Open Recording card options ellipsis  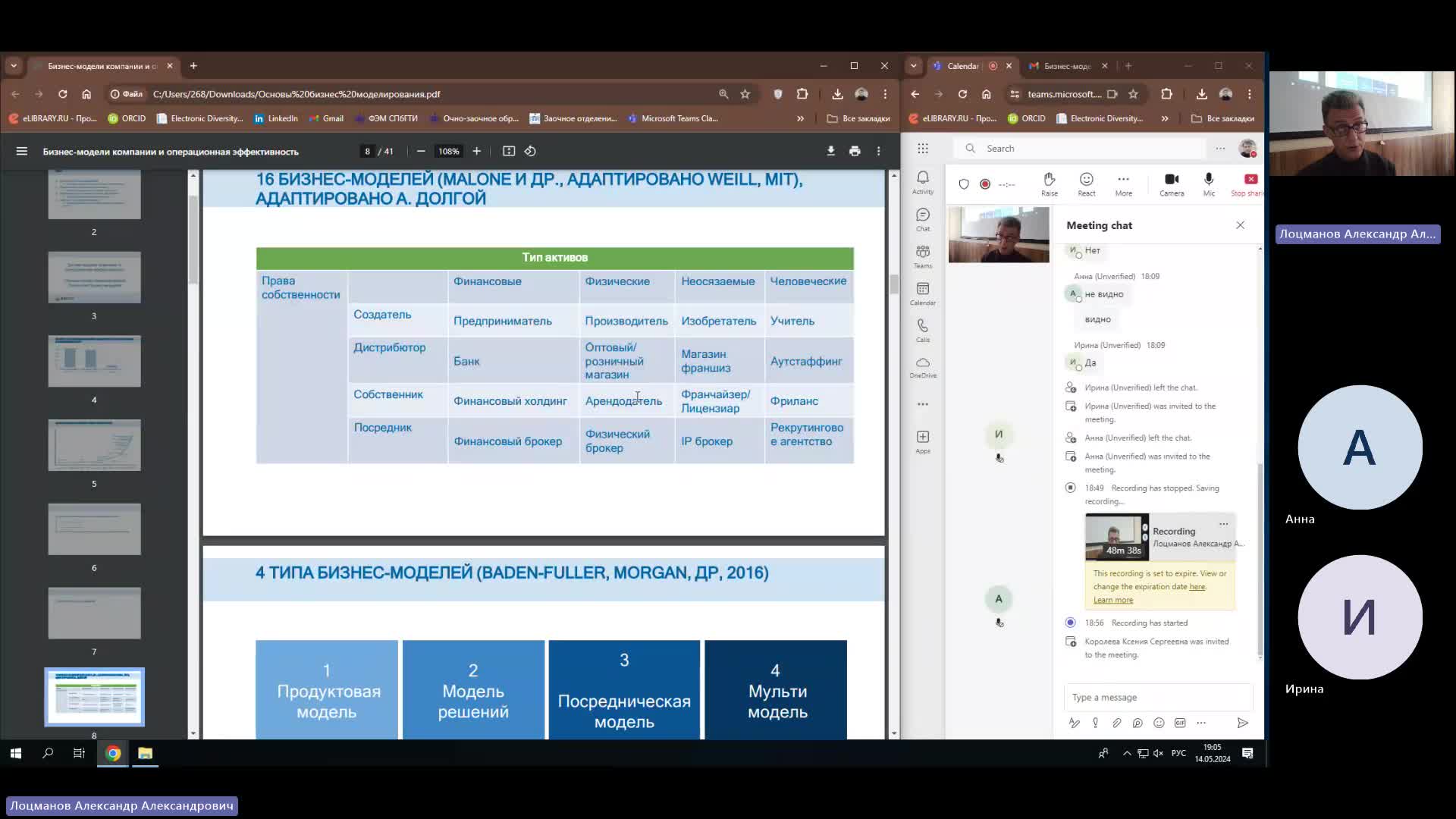[1223, 524]
